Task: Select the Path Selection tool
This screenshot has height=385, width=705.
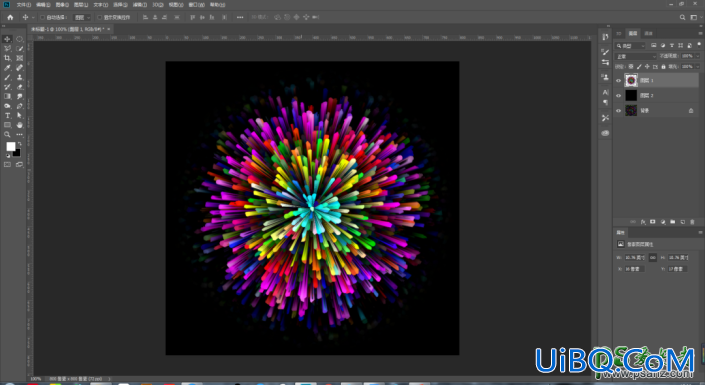Action: click(20, 116)
